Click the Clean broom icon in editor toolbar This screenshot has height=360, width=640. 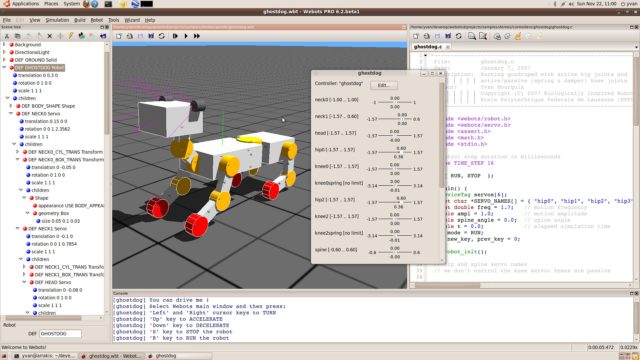click(x=518, y=36)
